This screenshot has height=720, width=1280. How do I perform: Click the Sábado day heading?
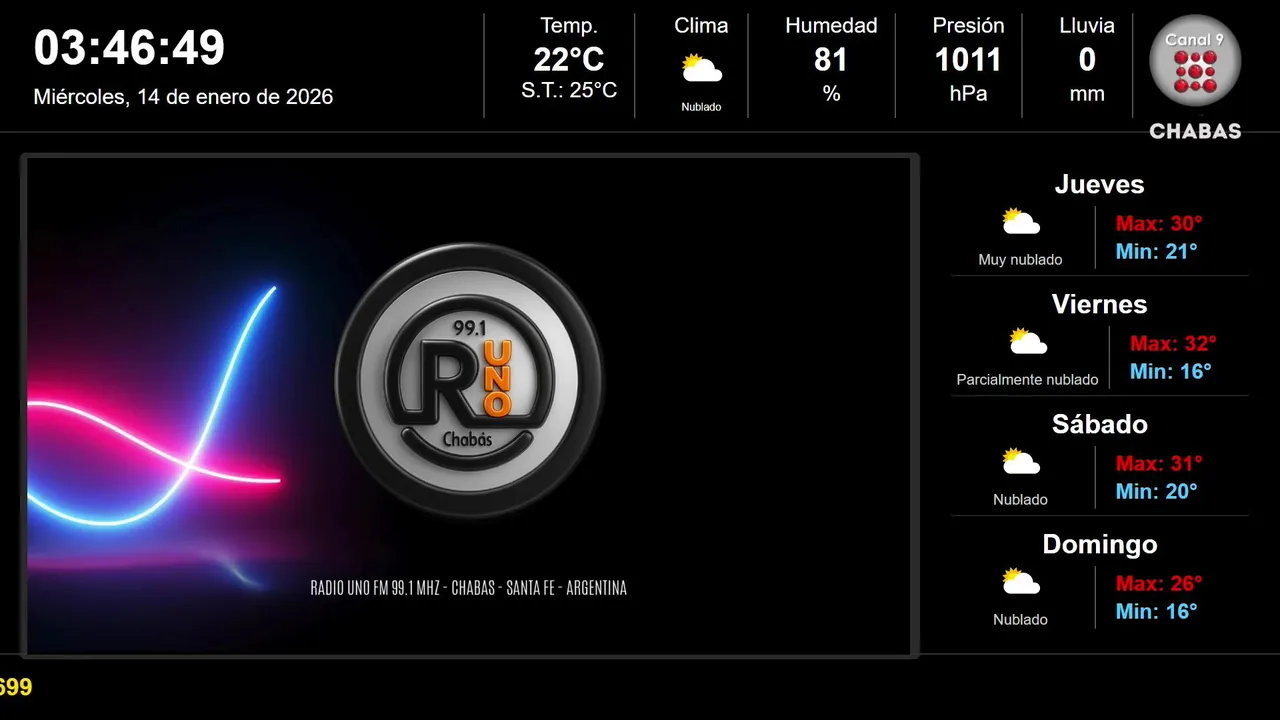click(1099, 424)
